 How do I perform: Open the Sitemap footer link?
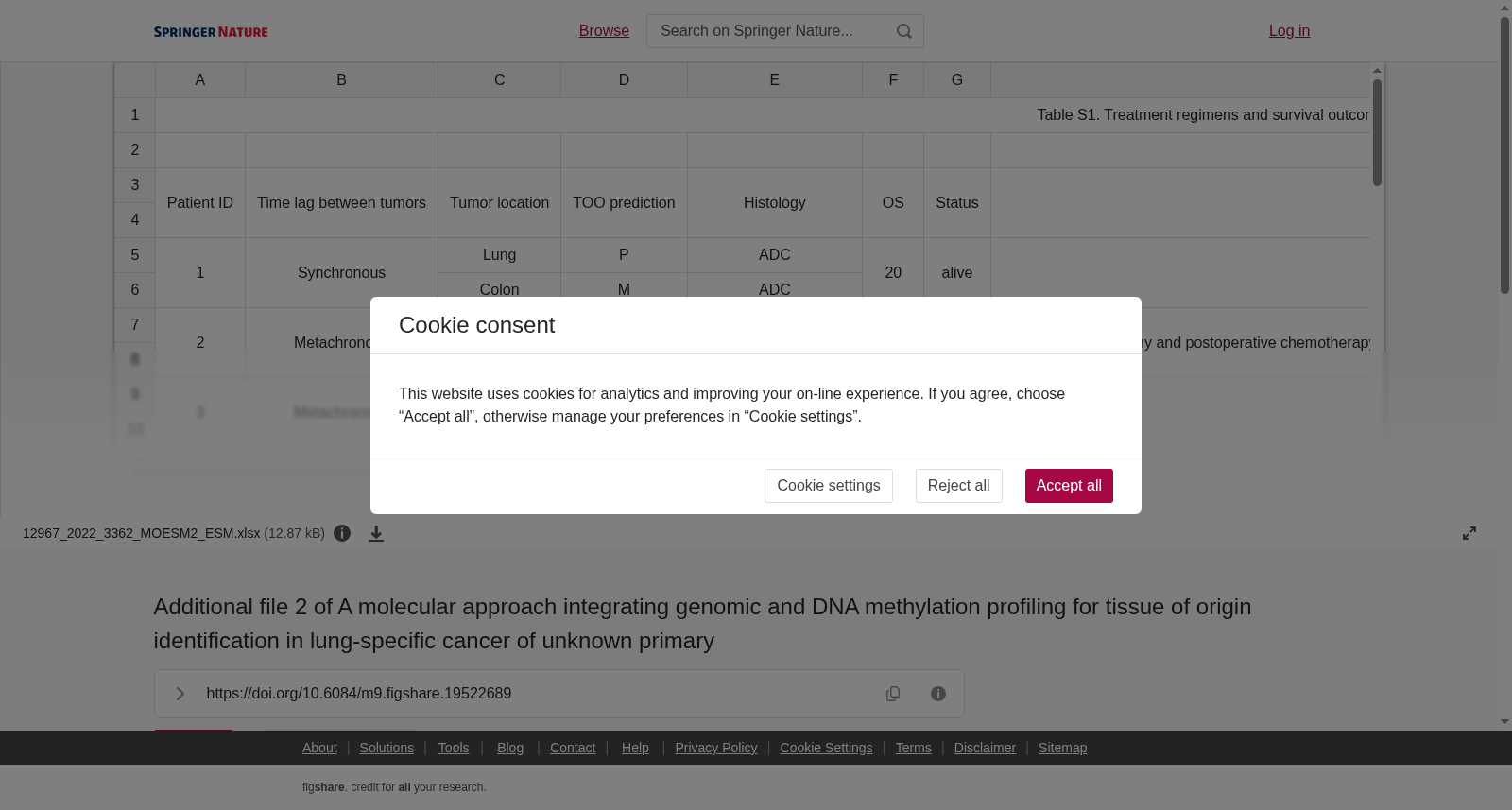pos(1062,748)
